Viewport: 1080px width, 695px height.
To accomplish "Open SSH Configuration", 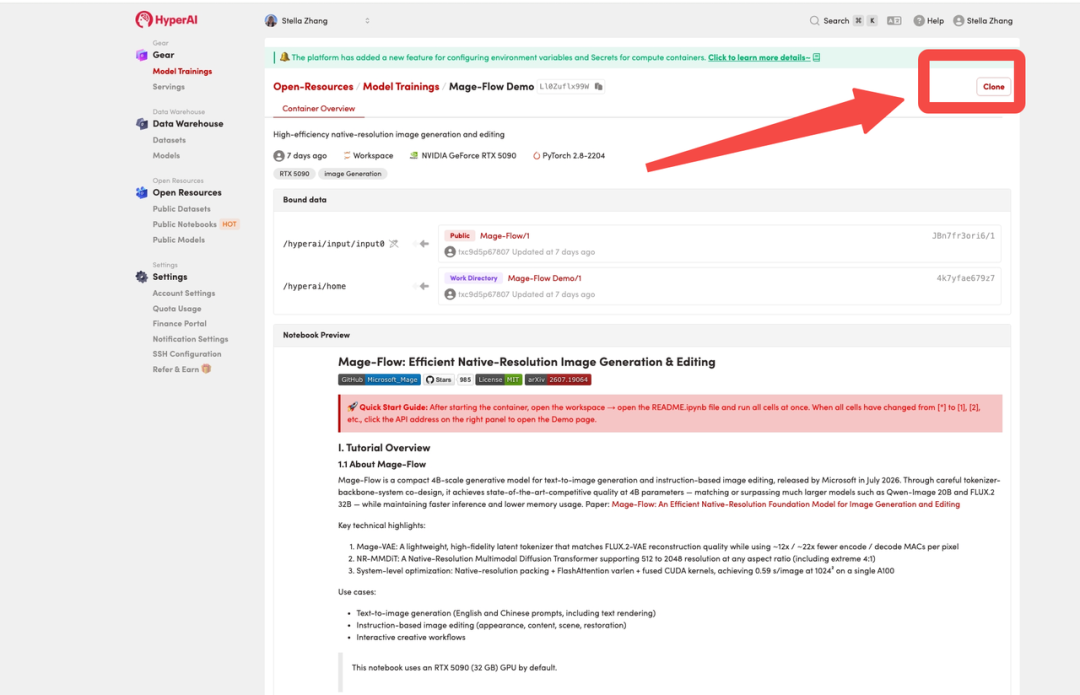I will (x=187, y=354).
